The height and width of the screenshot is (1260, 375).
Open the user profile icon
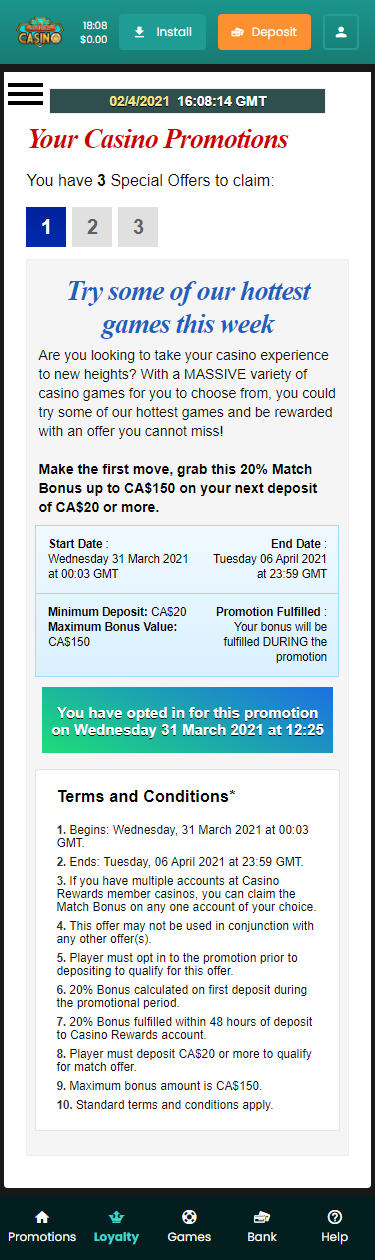(341, 32)
